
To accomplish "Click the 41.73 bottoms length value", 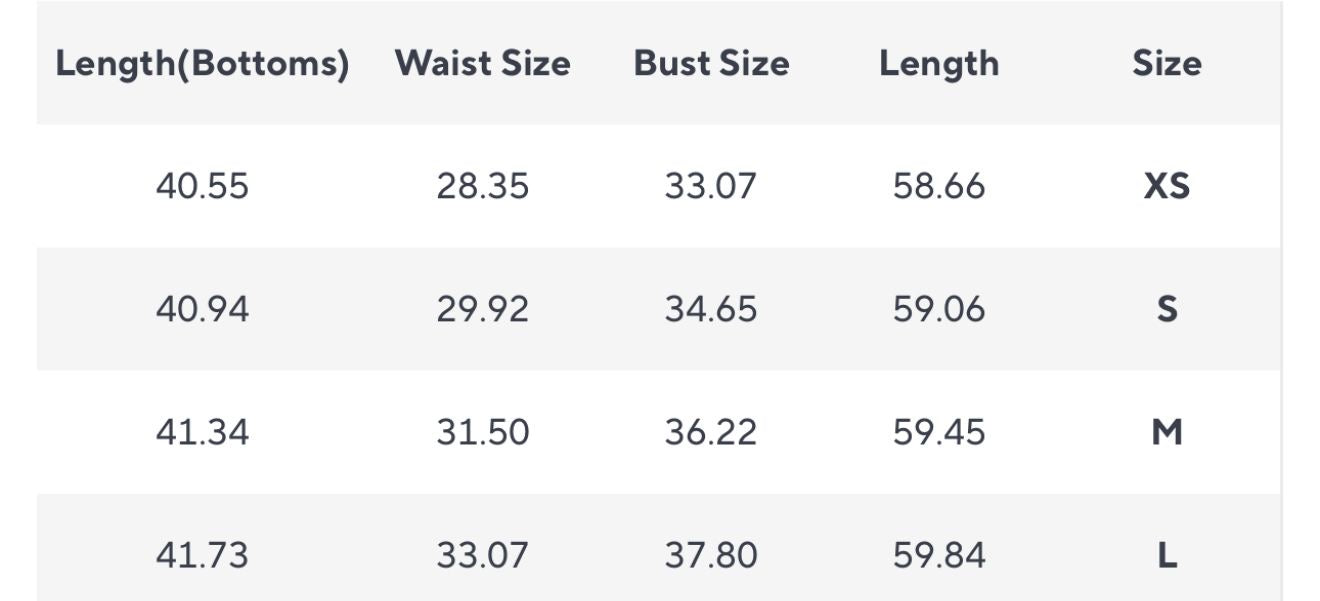I will pos(202,555).
